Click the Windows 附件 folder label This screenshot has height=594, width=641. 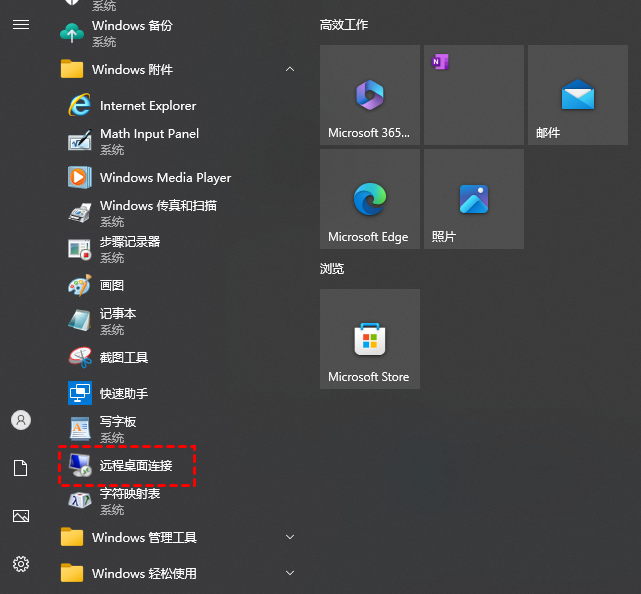pyautogui.click(x=132, y=69)
